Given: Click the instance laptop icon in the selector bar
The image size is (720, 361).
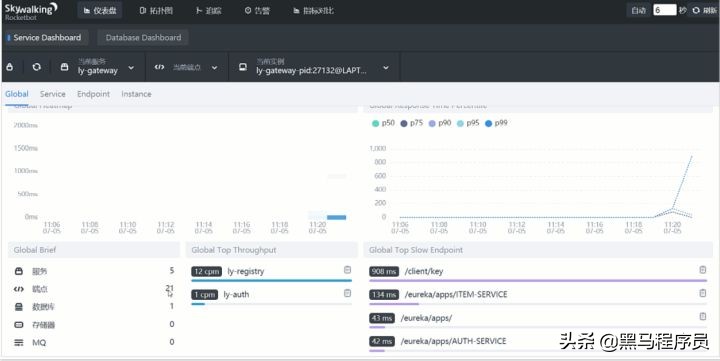Looking at the screenshot, I should pyautogui.click(x=242, y=67).
